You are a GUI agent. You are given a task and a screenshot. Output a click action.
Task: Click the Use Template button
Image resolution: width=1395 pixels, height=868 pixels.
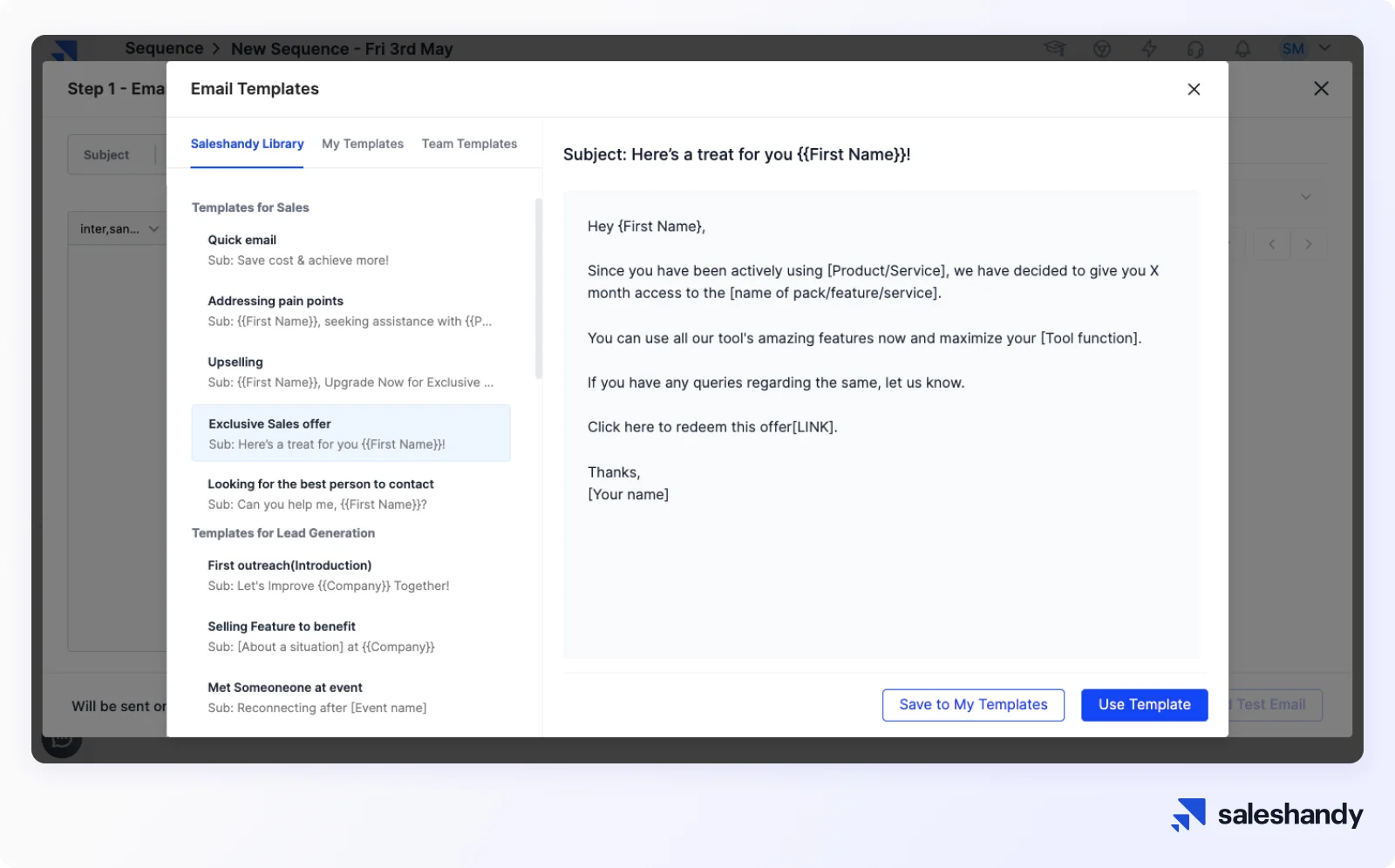[1144, 704]
